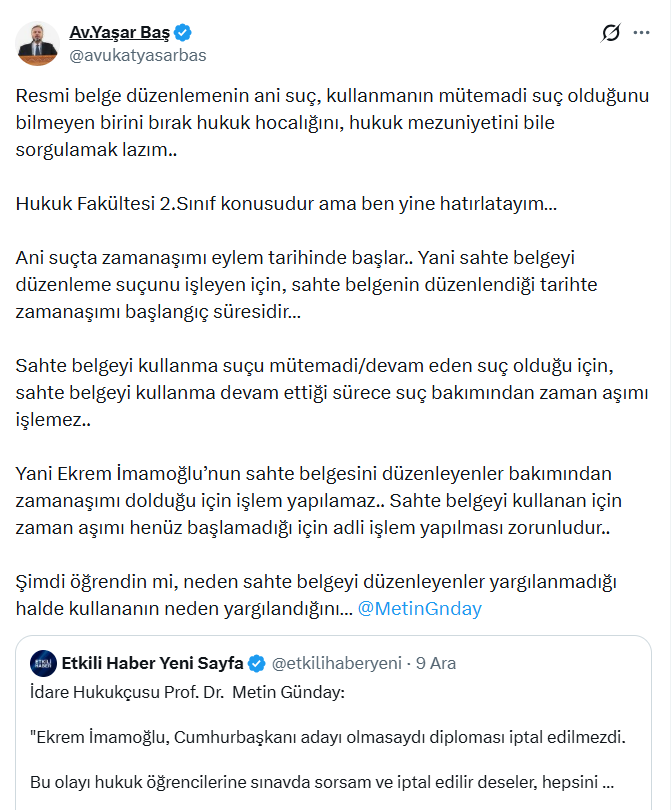Open the quoted post's "9 Ara" date
The width and height of the screenshot is (671, 810).
436,663
